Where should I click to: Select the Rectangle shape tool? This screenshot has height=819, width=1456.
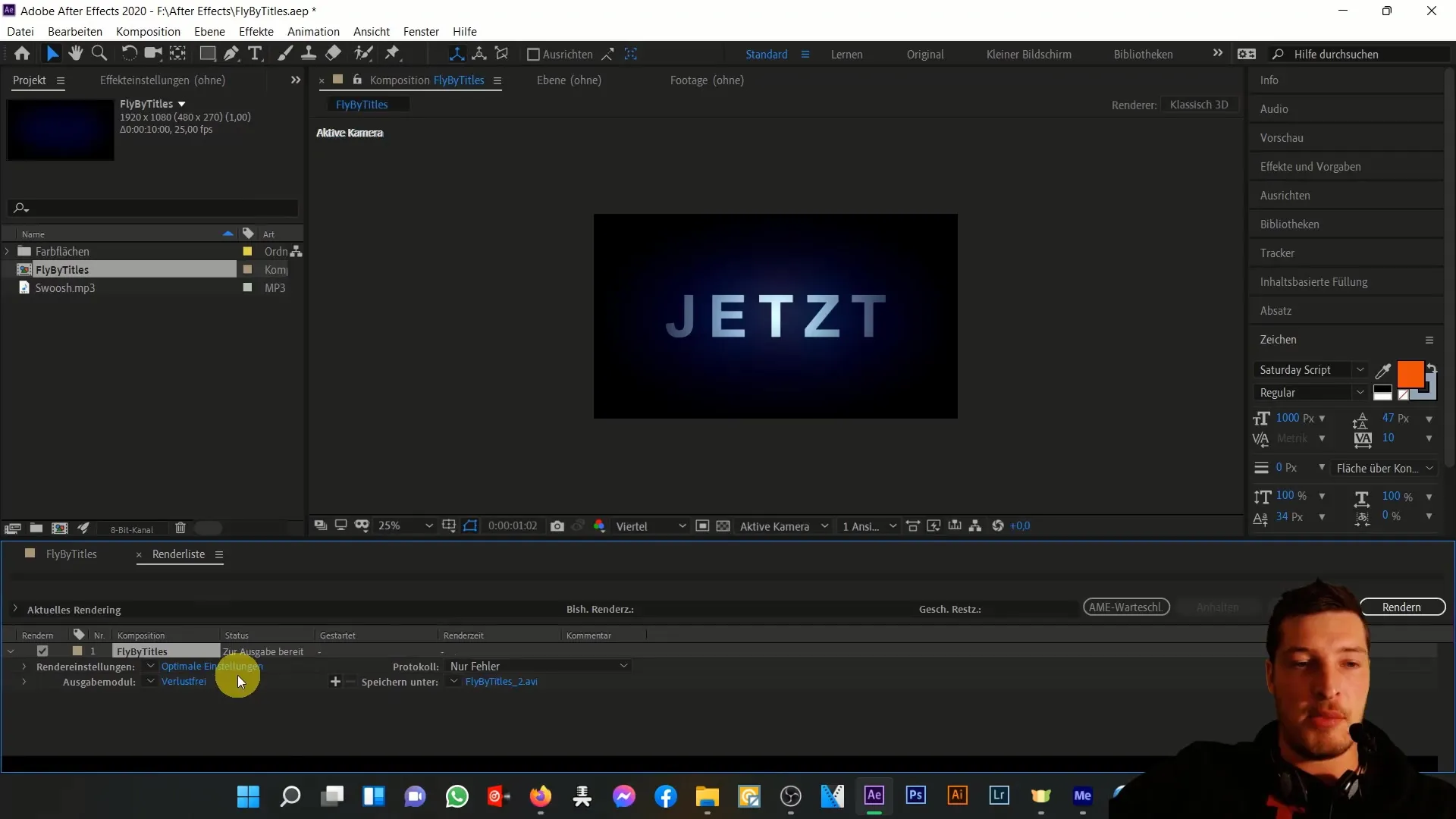coord(207,54)
